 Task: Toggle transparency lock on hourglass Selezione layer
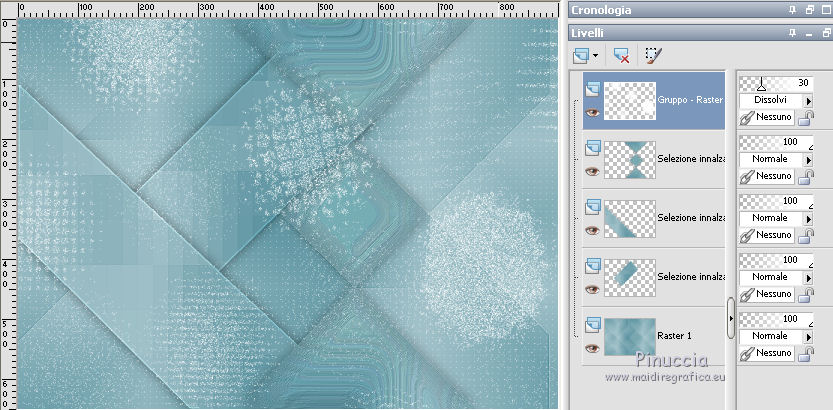coord(806,177)
